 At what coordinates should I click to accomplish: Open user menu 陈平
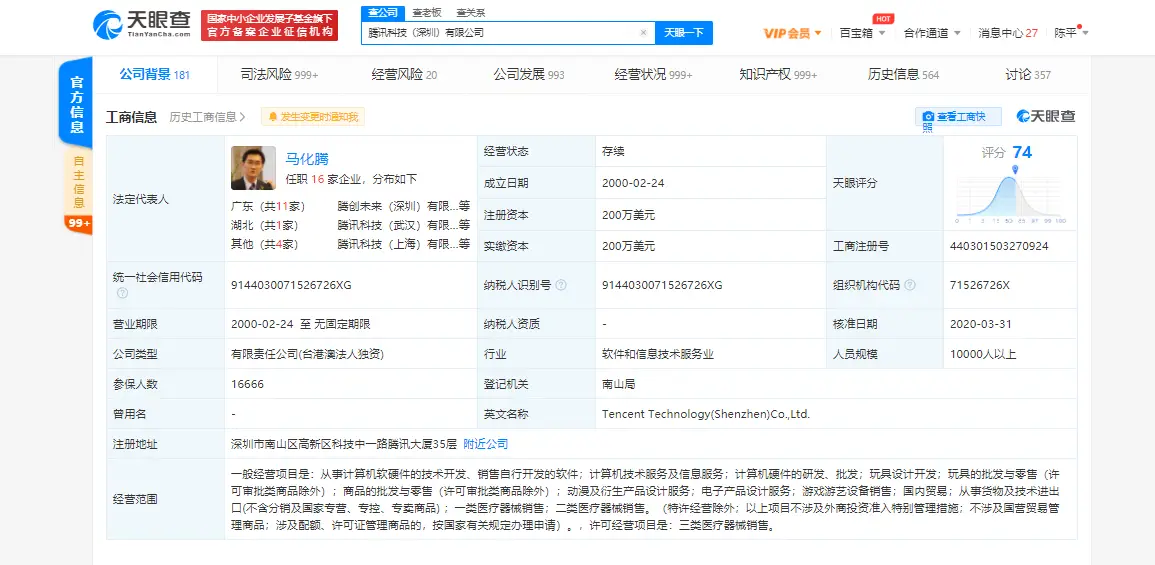pyautogui.click(x=1072, y=33)
